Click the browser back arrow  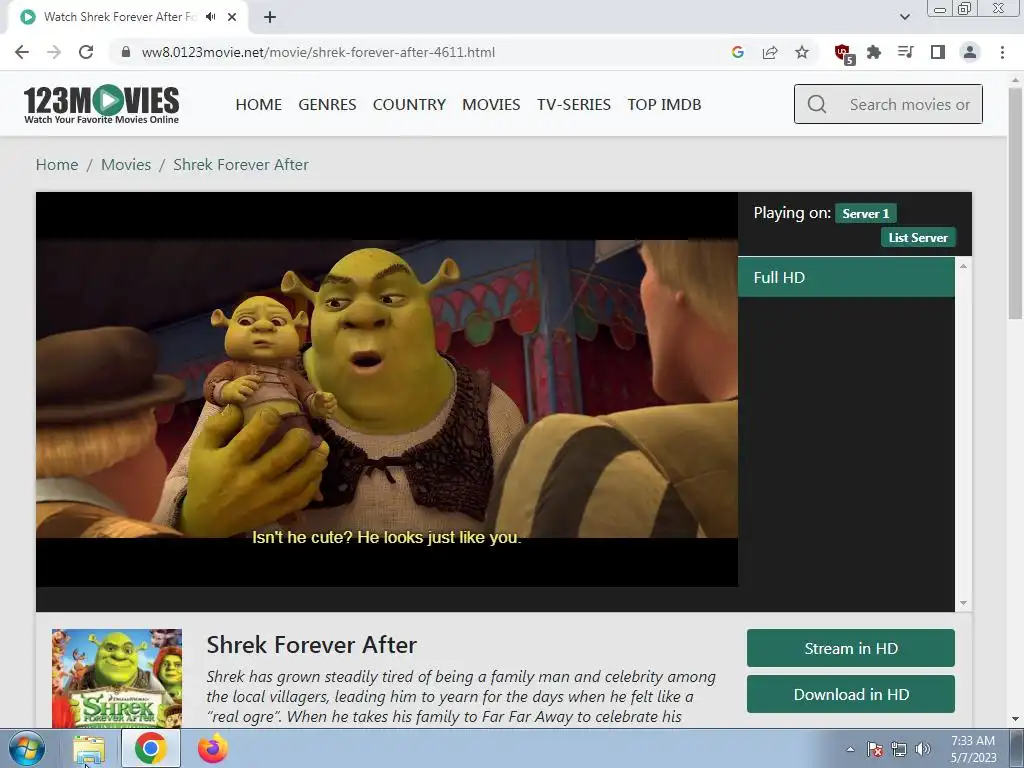[22, 52]
